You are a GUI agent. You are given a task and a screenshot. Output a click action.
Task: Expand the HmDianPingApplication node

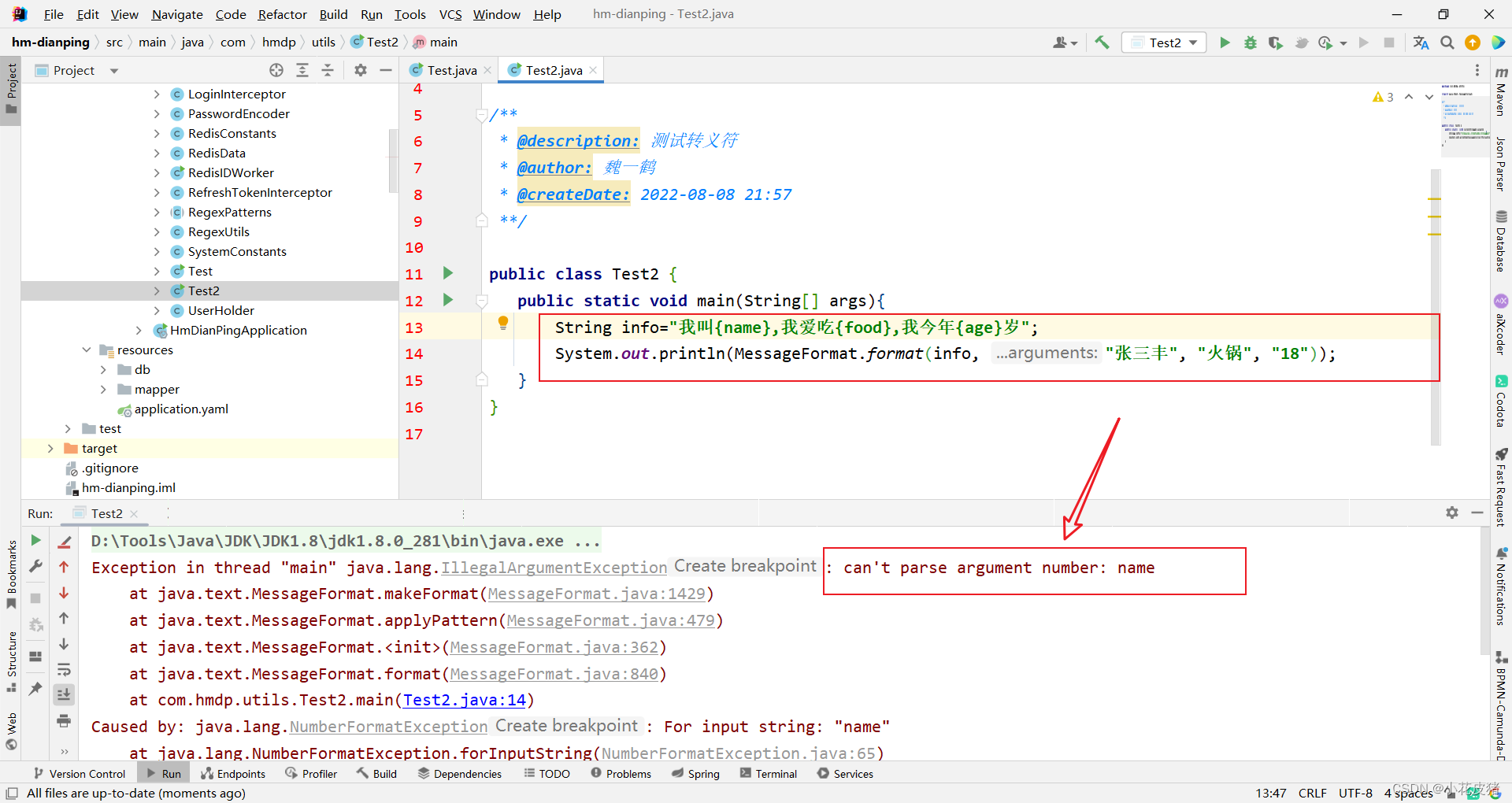pyautogui.click(x=139, y=330)
